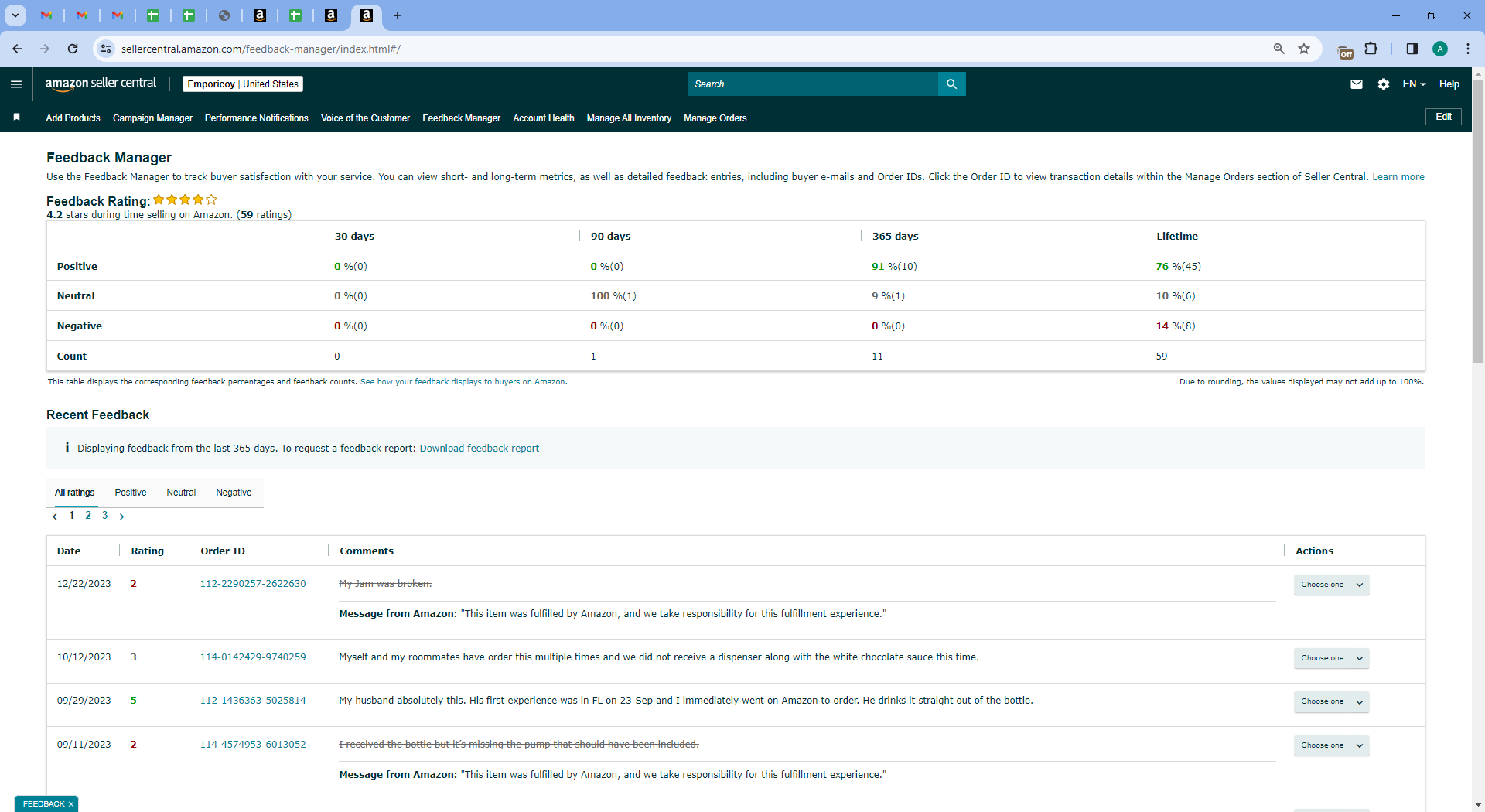Screen dimensions: 1485x812
Task: Bookmark this page with the star icon
Action: (1304, 49)
